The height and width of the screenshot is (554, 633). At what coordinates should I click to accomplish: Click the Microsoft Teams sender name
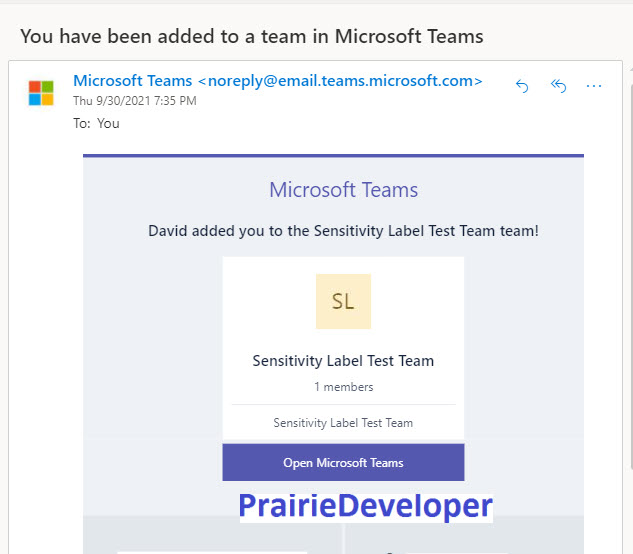coord(132,81)
